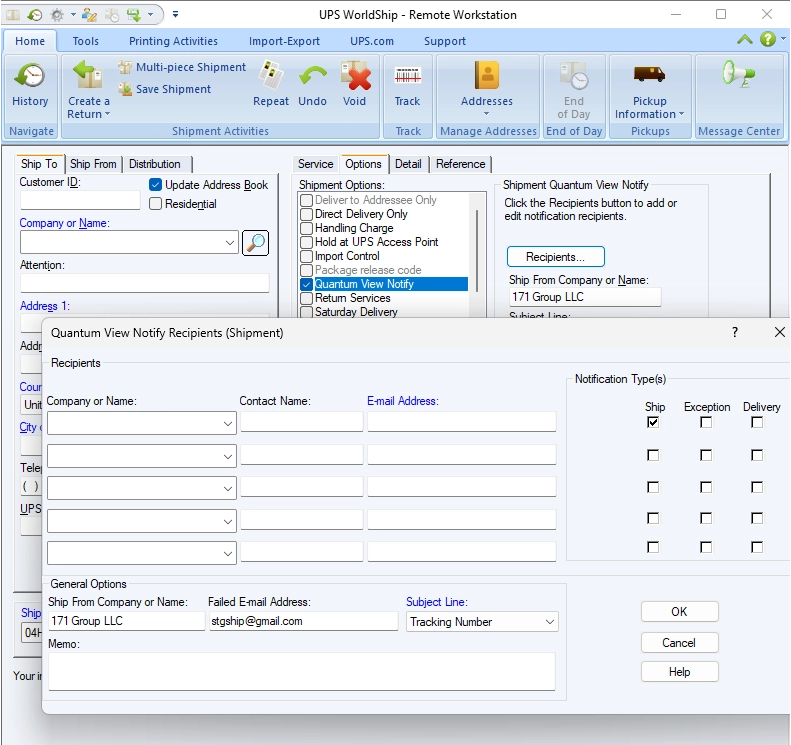The height and width of the screenshot is (745, 791).
Task: Click the Failed E-mail Address field
Action: [303, 621]
